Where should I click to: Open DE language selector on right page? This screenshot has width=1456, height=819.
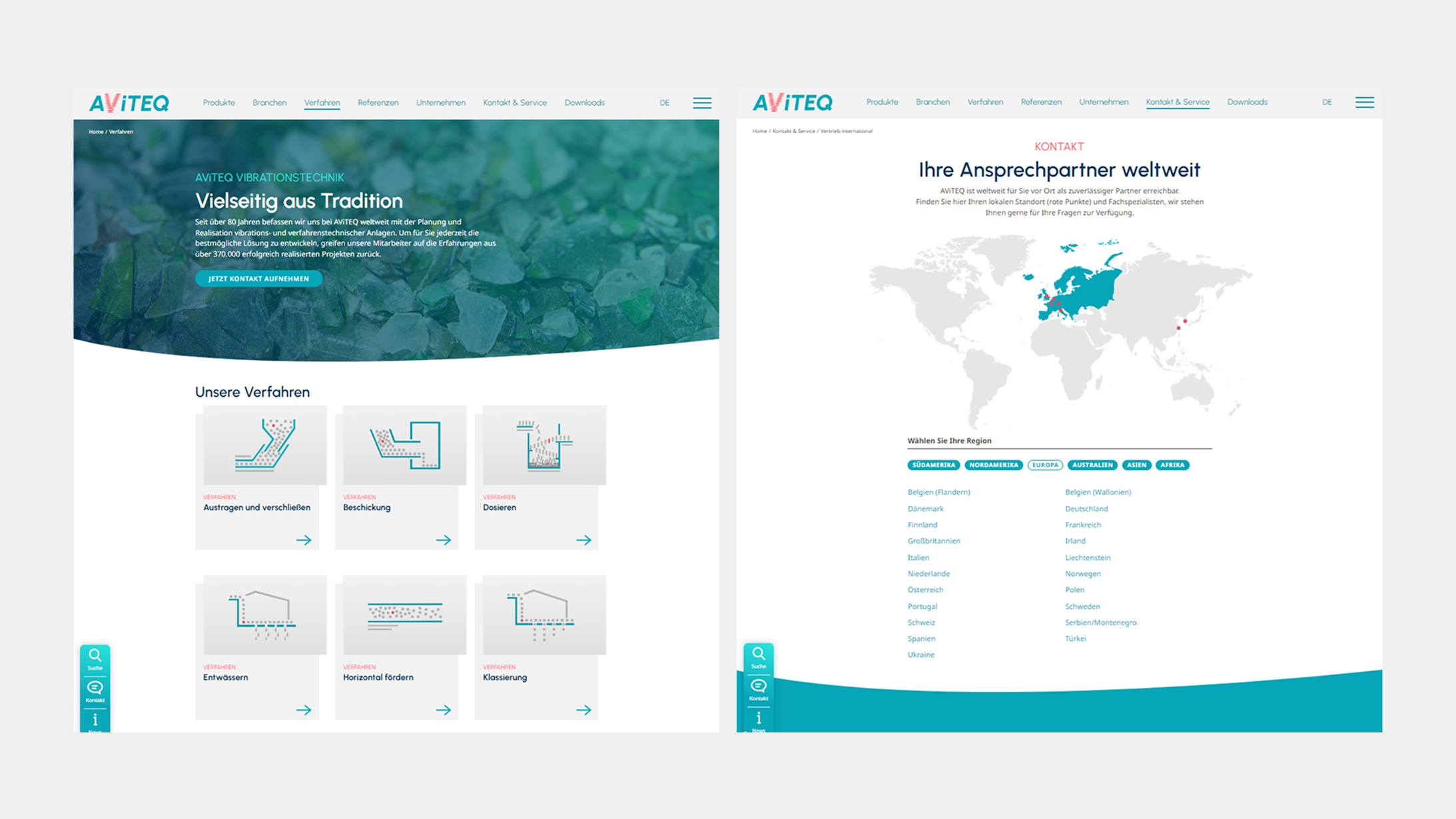(x=1327, y=102)
